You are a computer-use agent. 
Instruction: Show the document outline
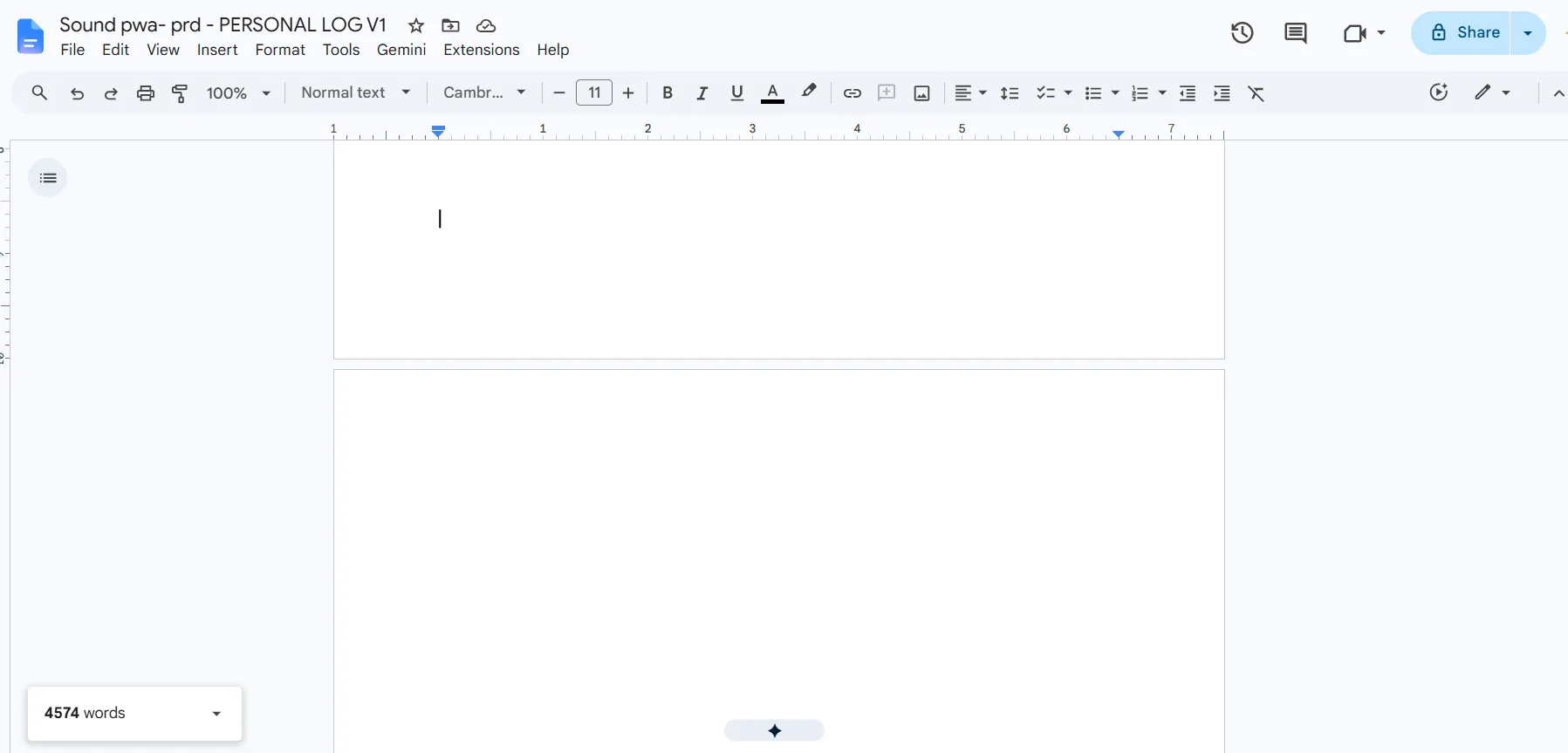click(x=48, y=178)
